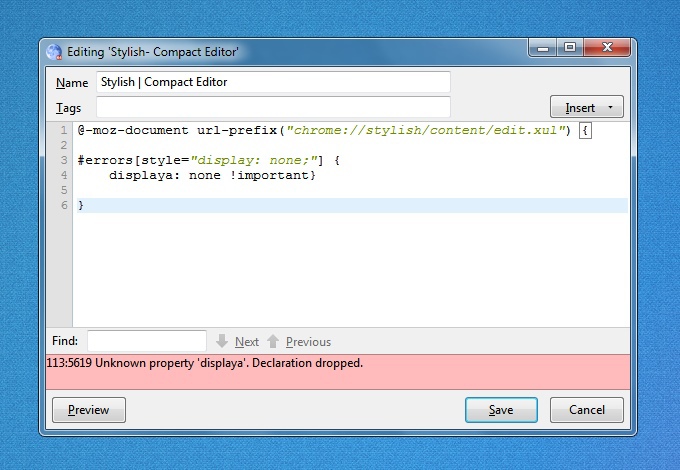Click the up arrow icon beside Previous
Viewport: 680px width, 470px height.
(273, 341)
